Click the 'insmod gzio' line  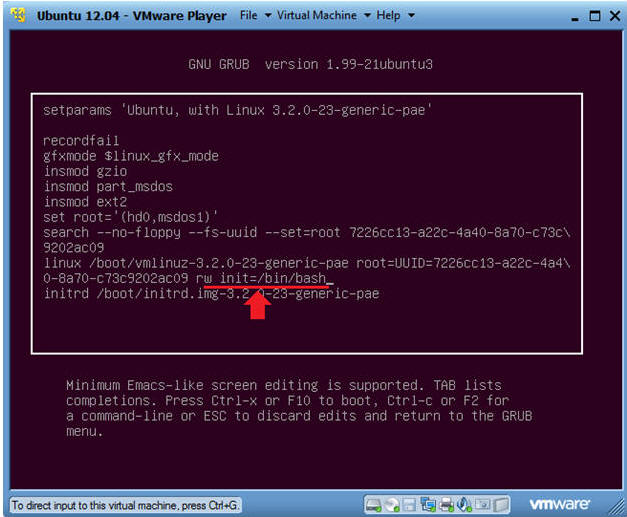85,171
